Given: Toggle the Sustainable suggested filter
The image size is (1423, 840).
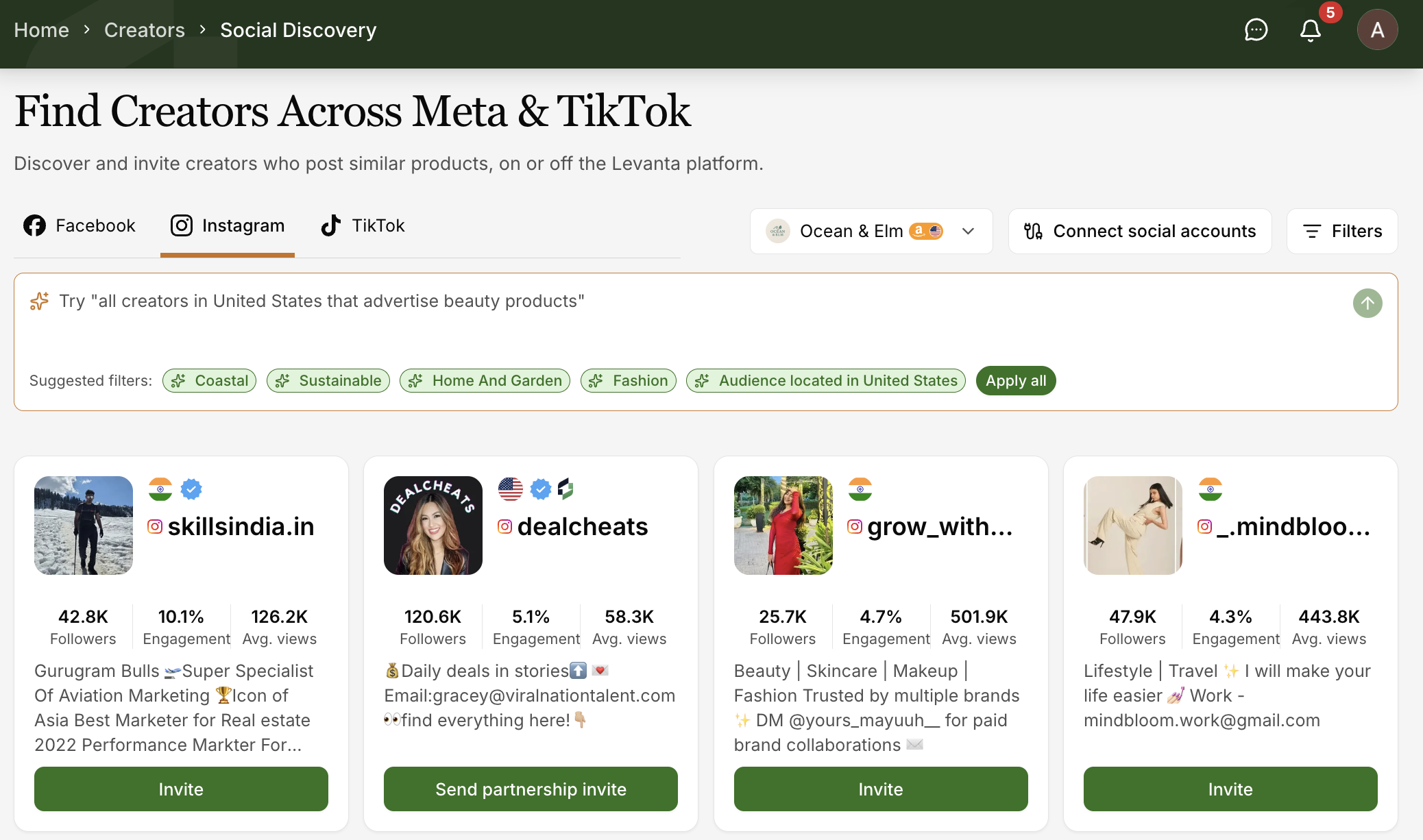Looking at the screenshot, I should [328, 380].
